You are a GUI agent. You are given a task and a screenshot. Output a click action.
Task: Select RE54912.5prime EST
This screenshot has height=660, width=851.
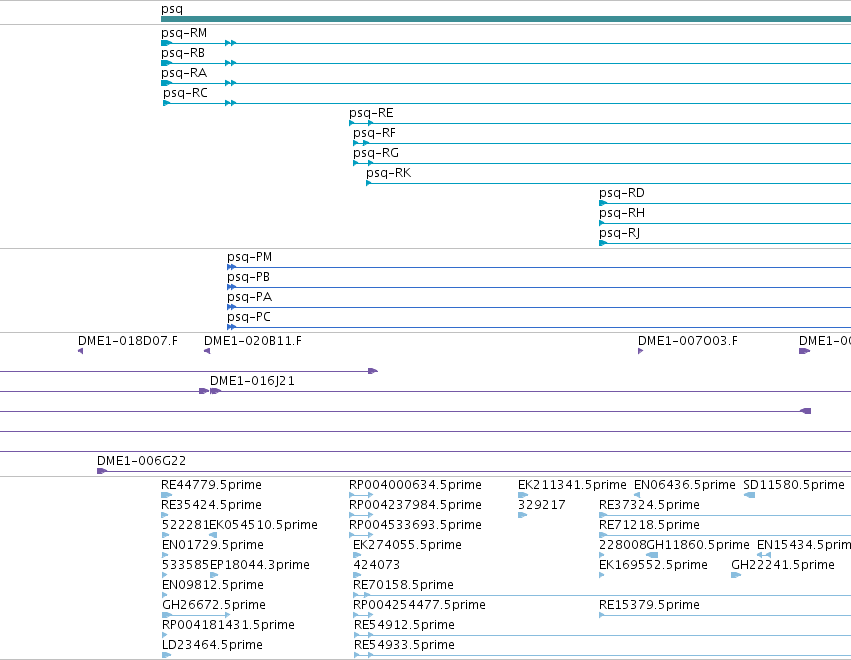(602, 635)
